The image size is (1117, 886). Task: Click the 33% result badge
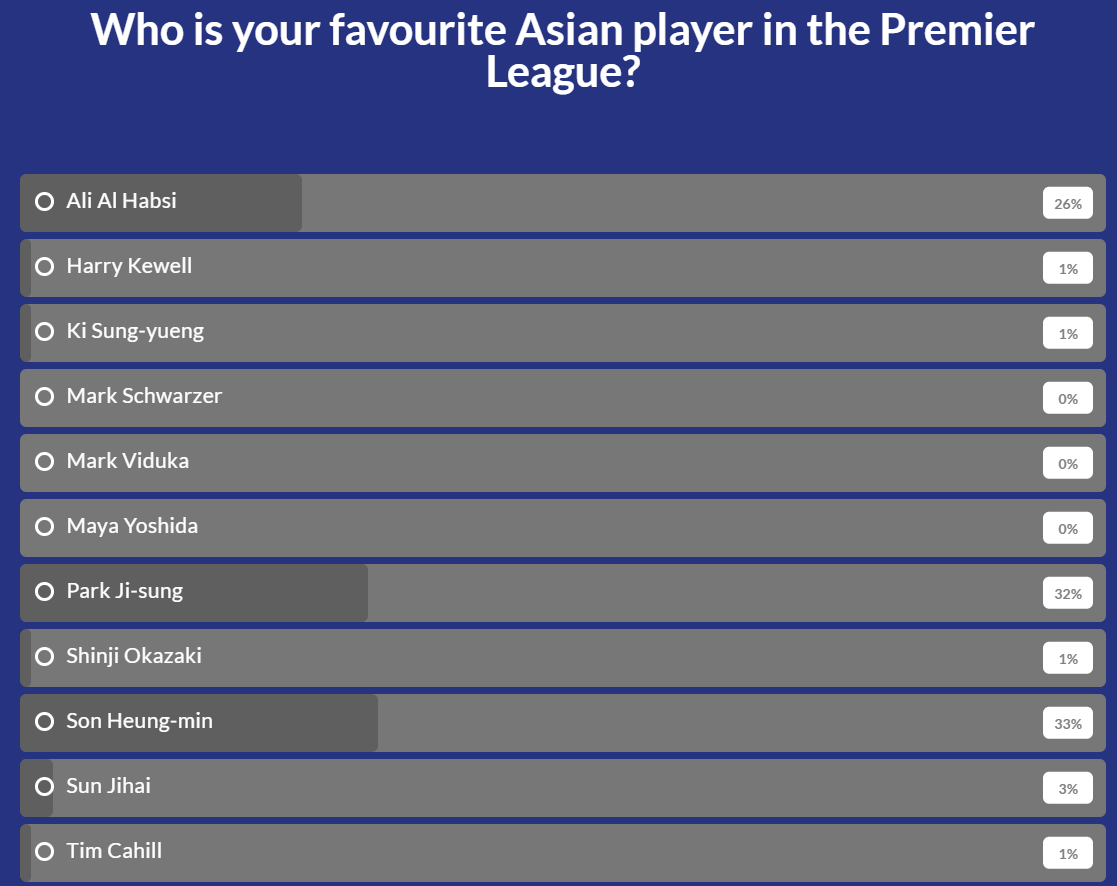coord(1067,723)
